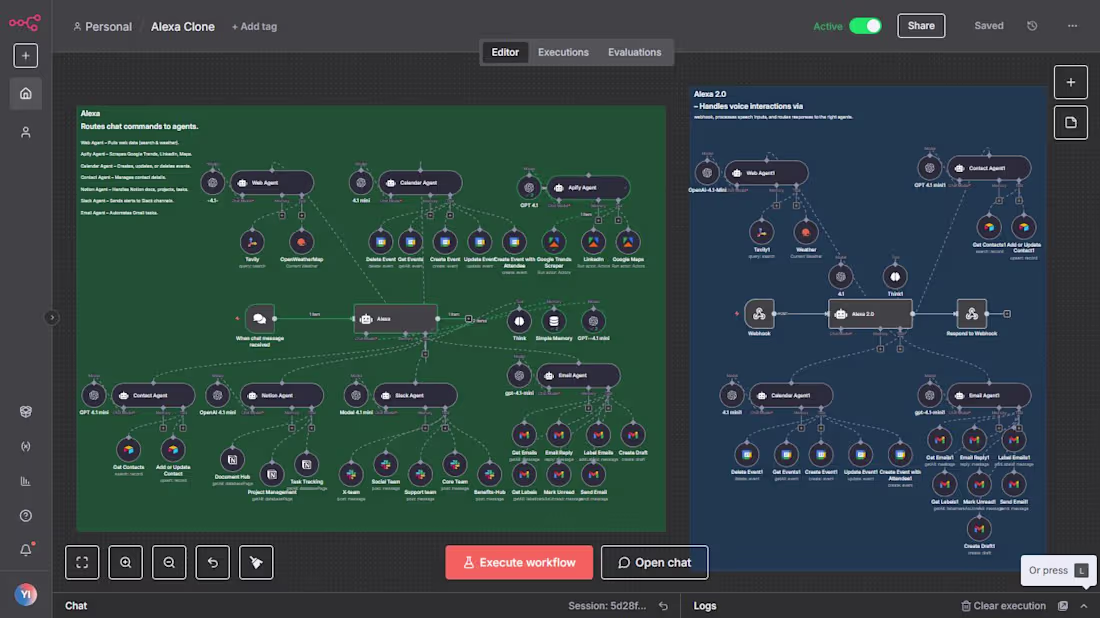The height and width of the screenshot is (618, 1100).
Task: Switch to the Editor tab
Action: (x=504, y=53)
